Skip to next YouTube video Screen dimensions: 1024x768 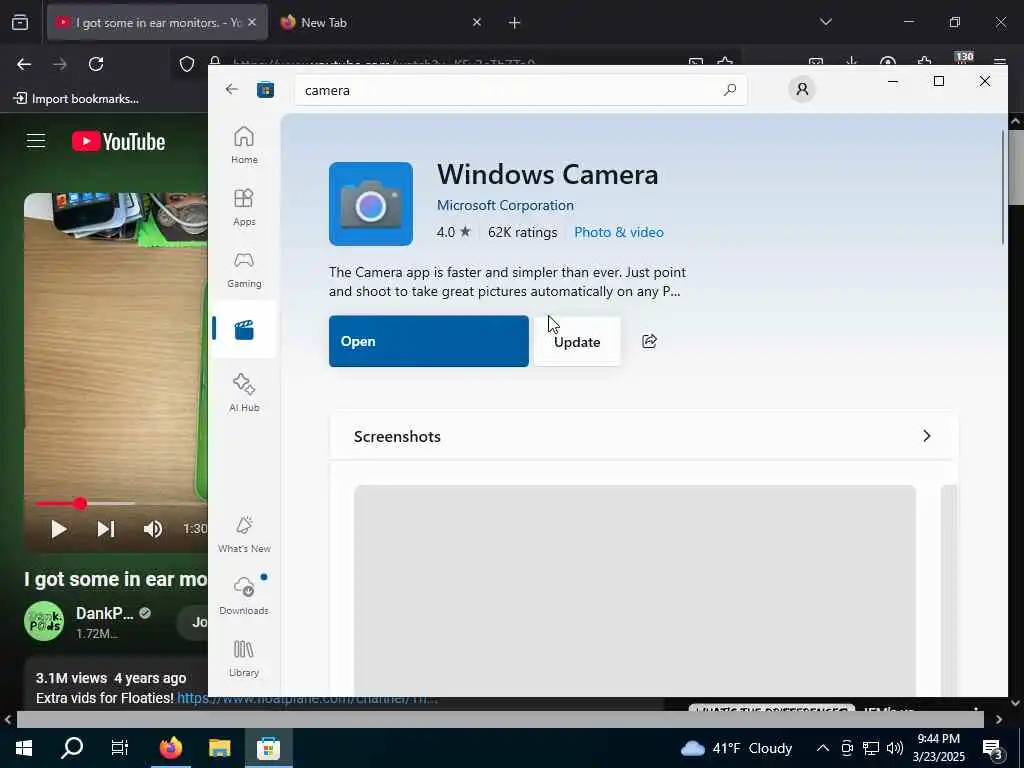point(106,529)
